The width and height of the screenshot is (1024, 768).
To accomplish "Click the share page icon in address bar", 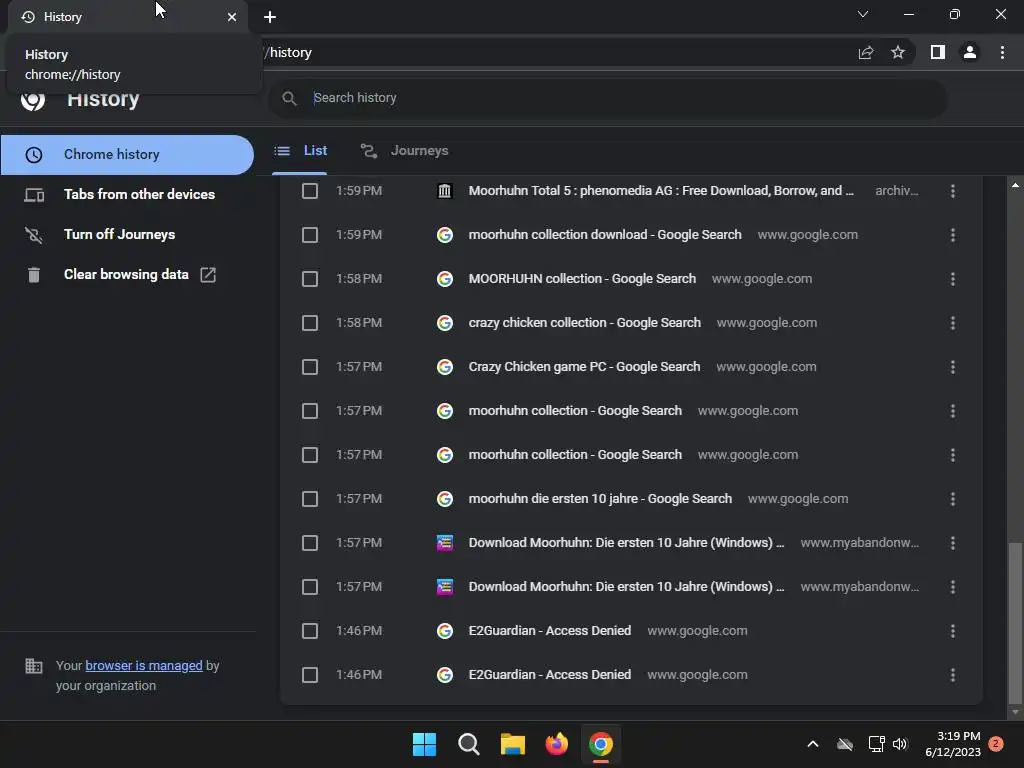I will pos(866,52).
